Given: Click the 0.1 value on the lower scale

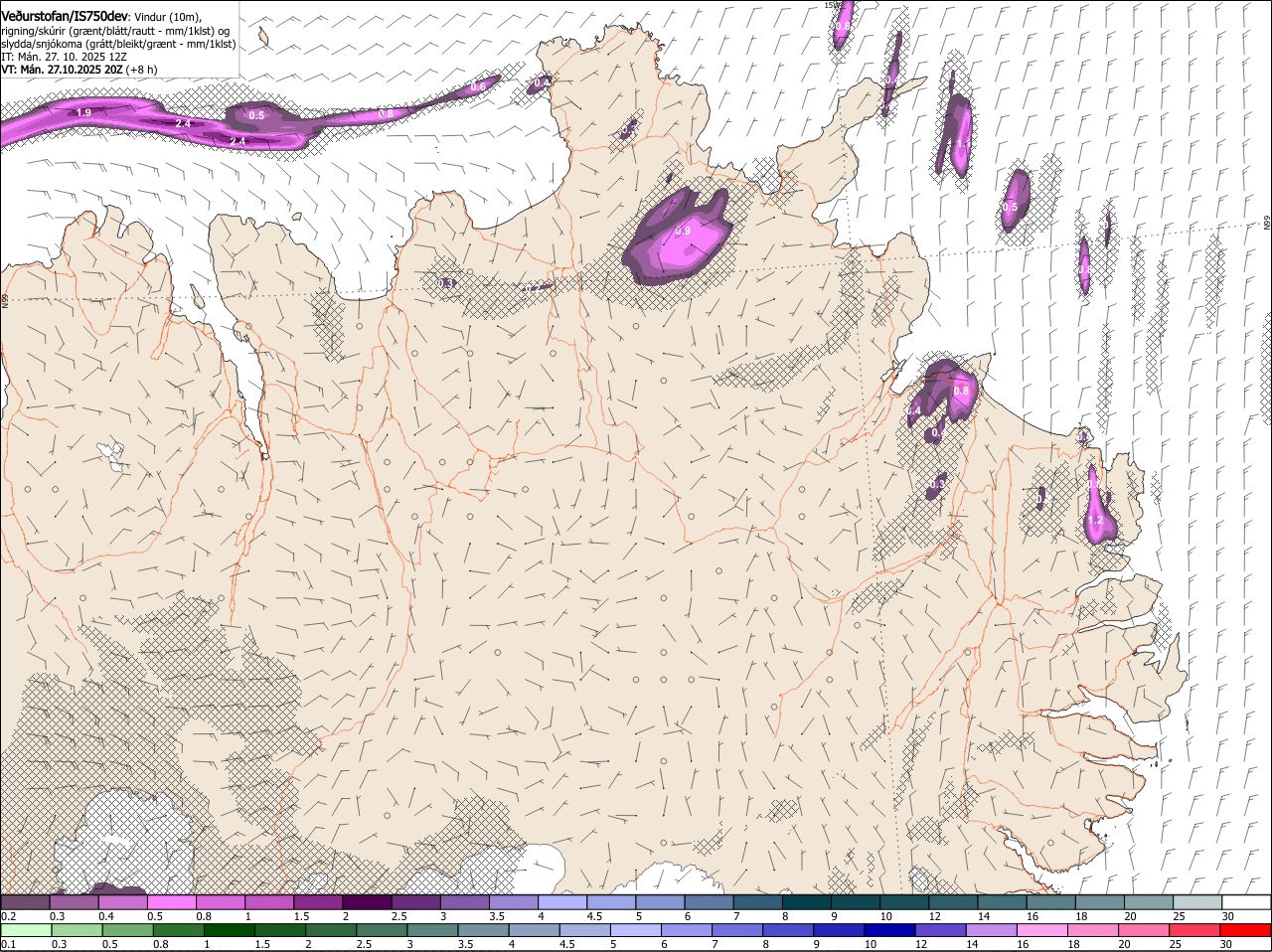Looking at the screenshot, I should (x=8, y=944).
